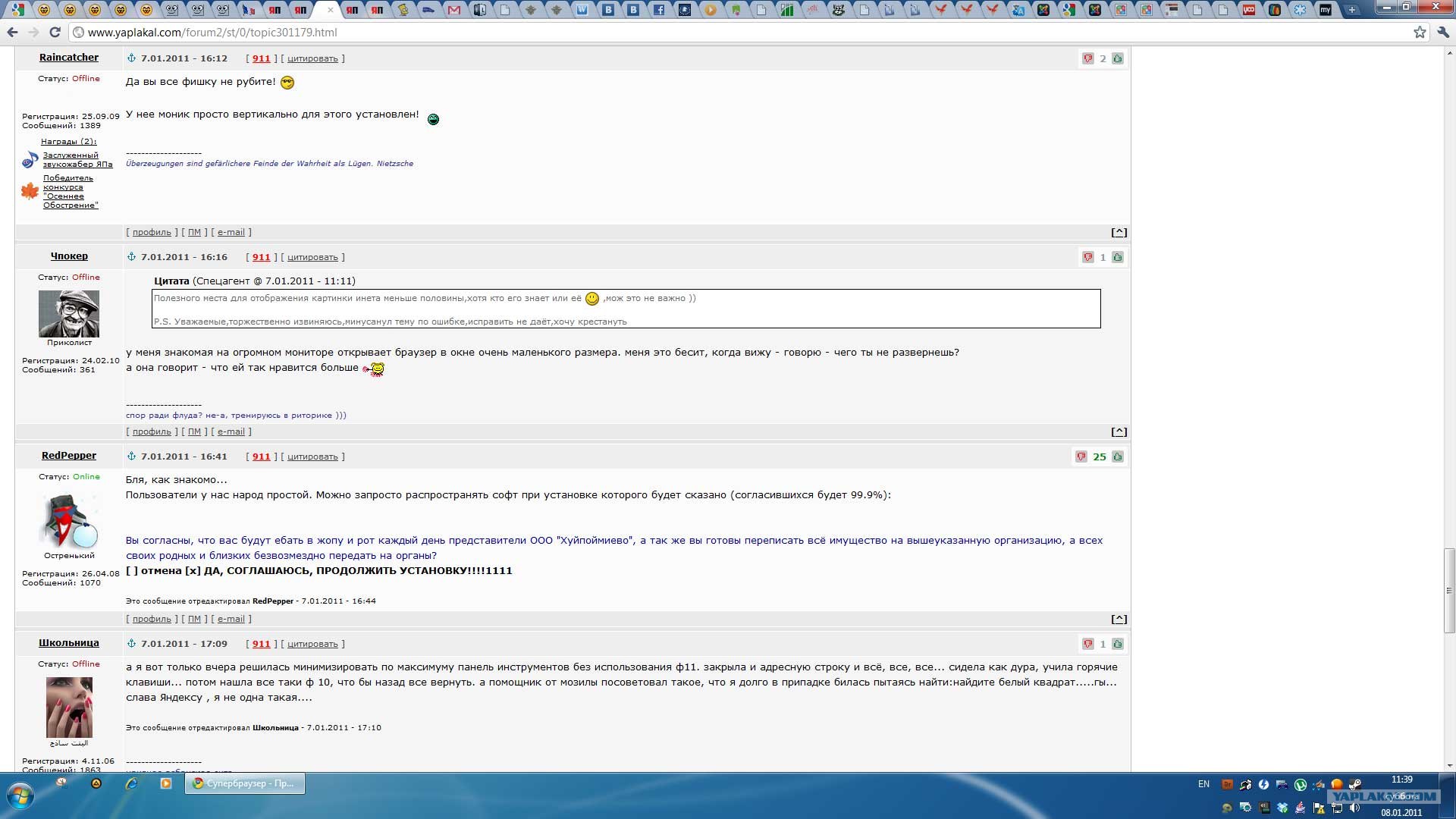Downvote Raincatcher's post
1456x819 pixels.
coord(1088,58)
